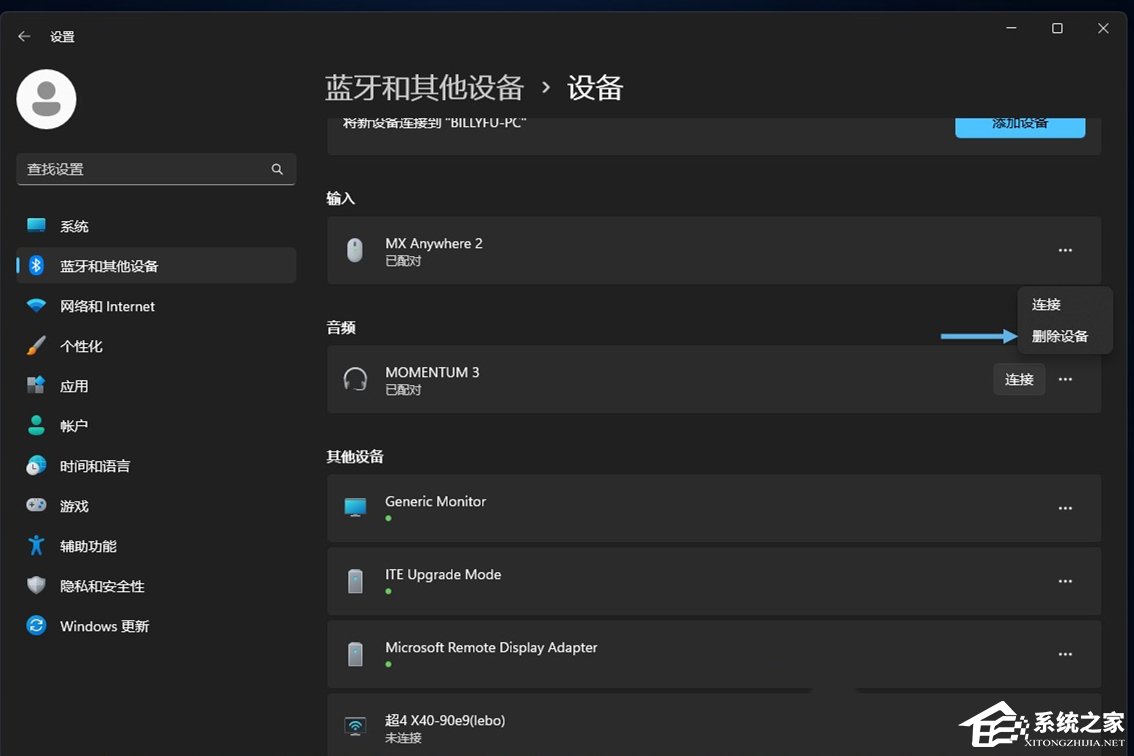1134x756 pixels.
Task: Click the 添加设备 button
Action: click(x=1020, y=125)
